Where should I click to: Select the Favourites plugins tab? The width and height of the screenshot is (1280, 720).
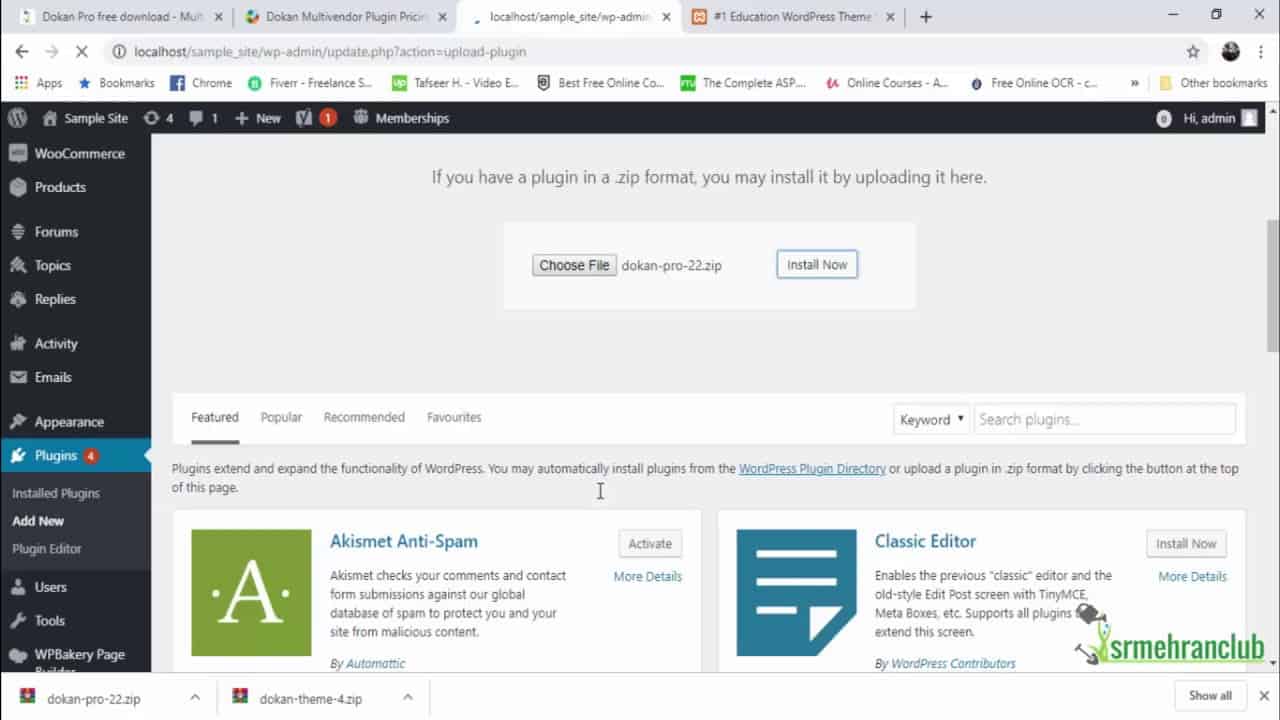(x=454, y=417)
